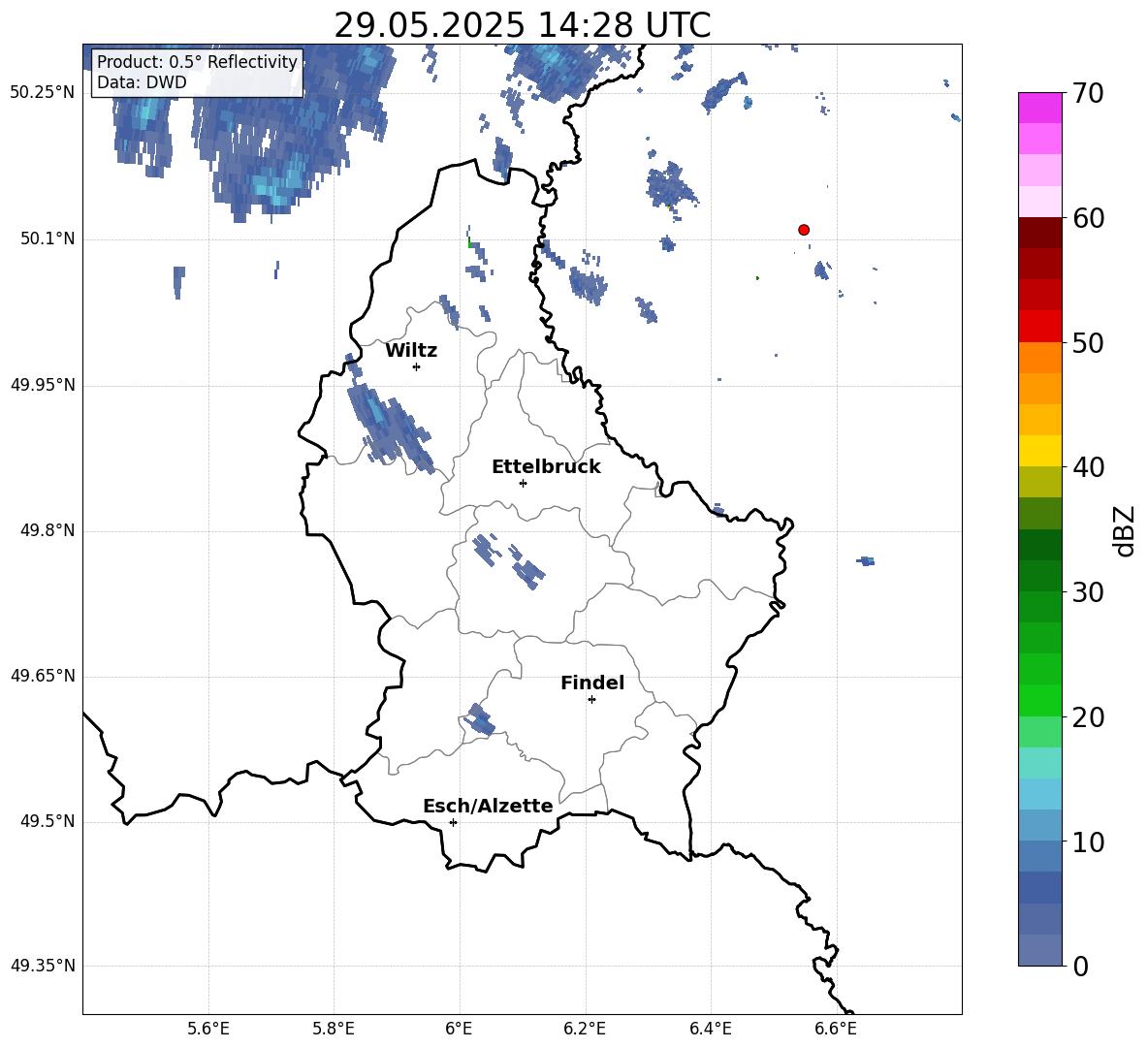Click the "Data: DWD" text
The height and width of the screenshot is (1048, 1148).
(x=142, y=82)
